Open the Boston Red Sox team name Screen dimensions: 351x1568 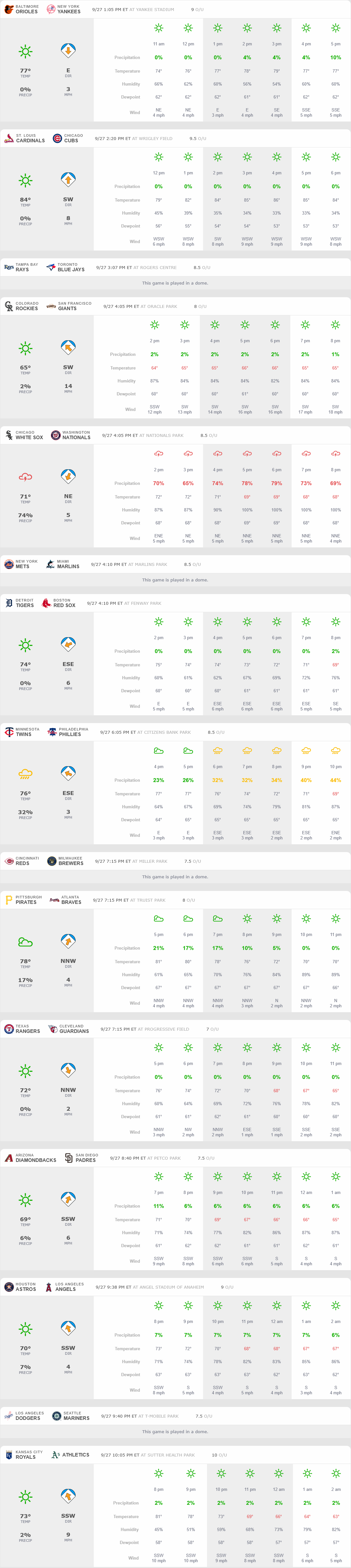64,606
